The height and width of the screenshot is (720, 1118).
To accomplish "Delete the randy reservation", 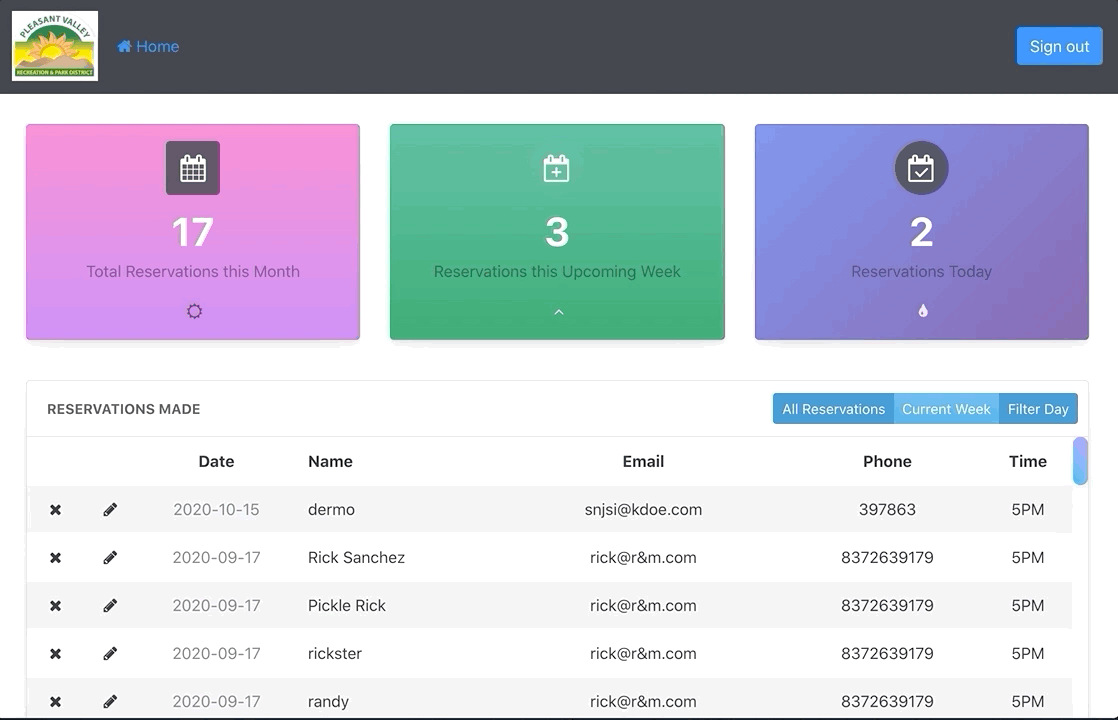I will click(56, 701).
